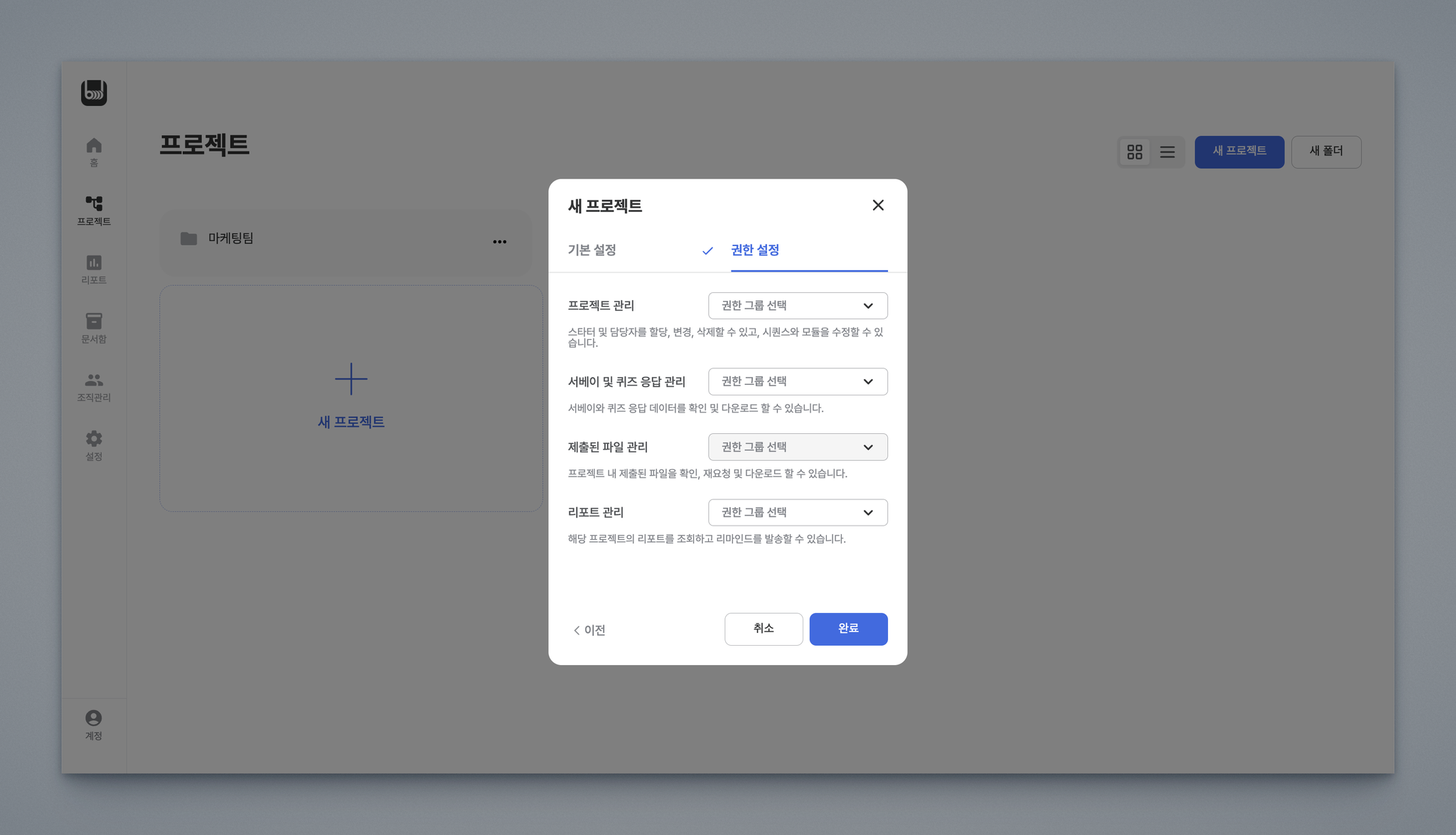The width and height of the screenshot is (1456, 835).
Task: Open the 리포트 chart icon
Action: 94,263
